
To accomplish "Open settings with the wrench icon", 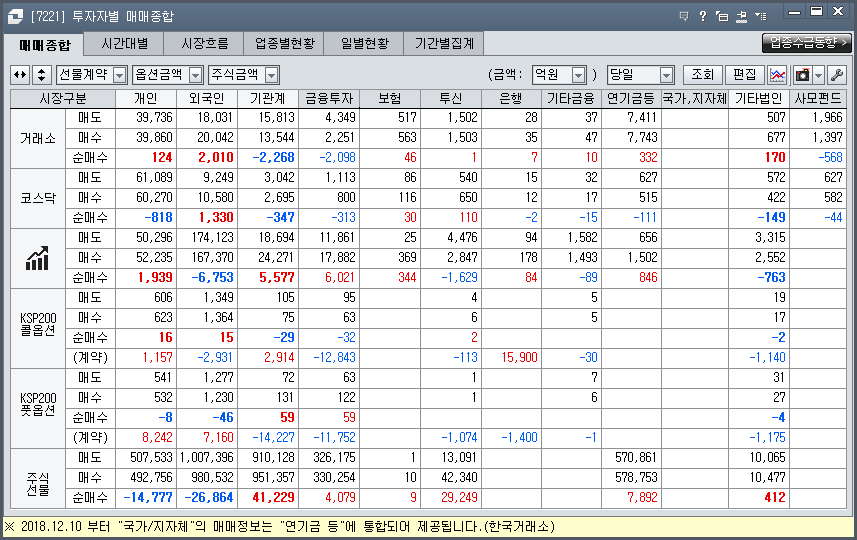I will coord(837,75).
